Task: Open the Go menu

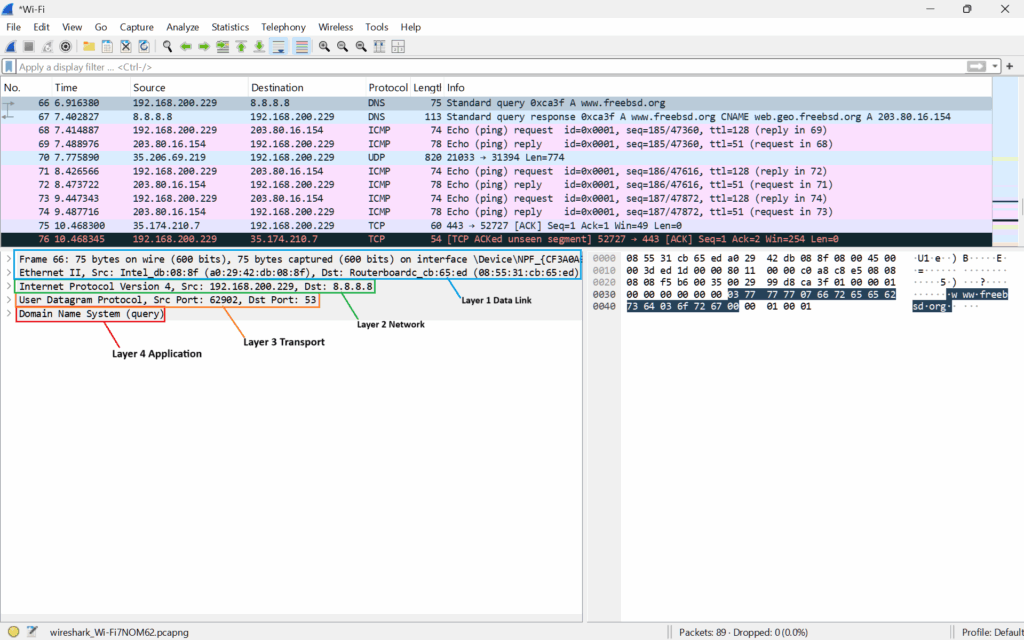Action: point(101,27)
